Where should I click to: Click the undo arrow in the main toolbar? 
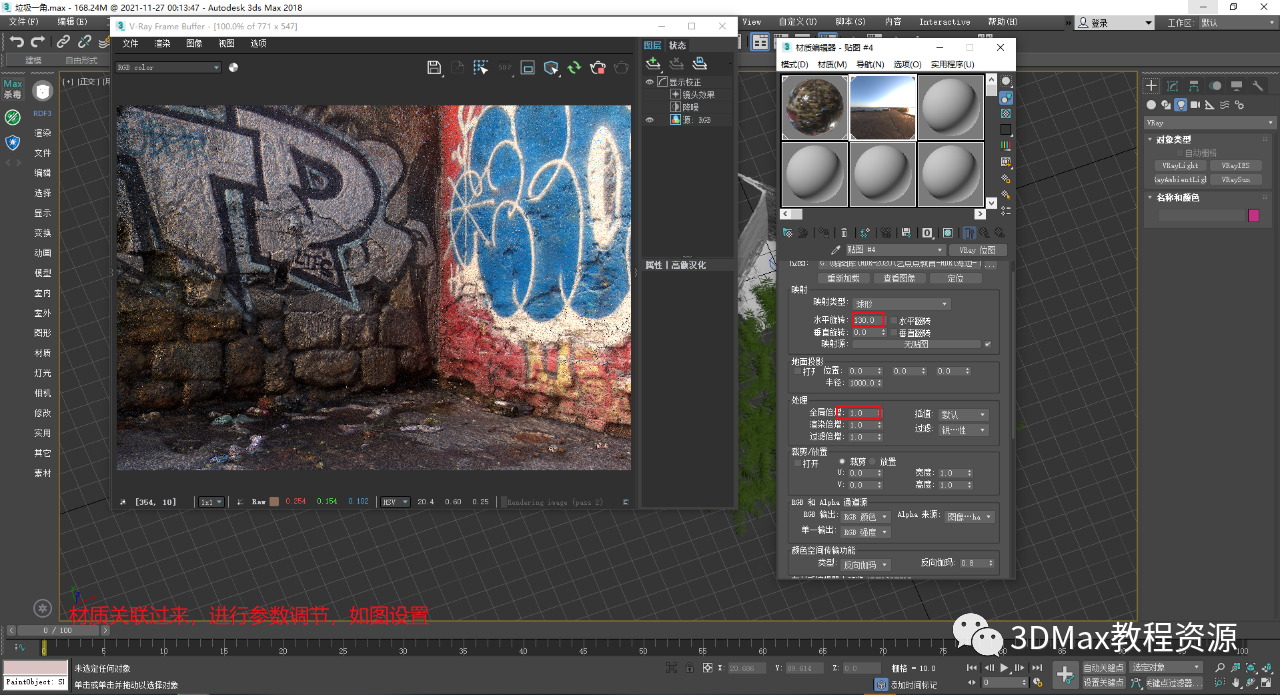16,41
